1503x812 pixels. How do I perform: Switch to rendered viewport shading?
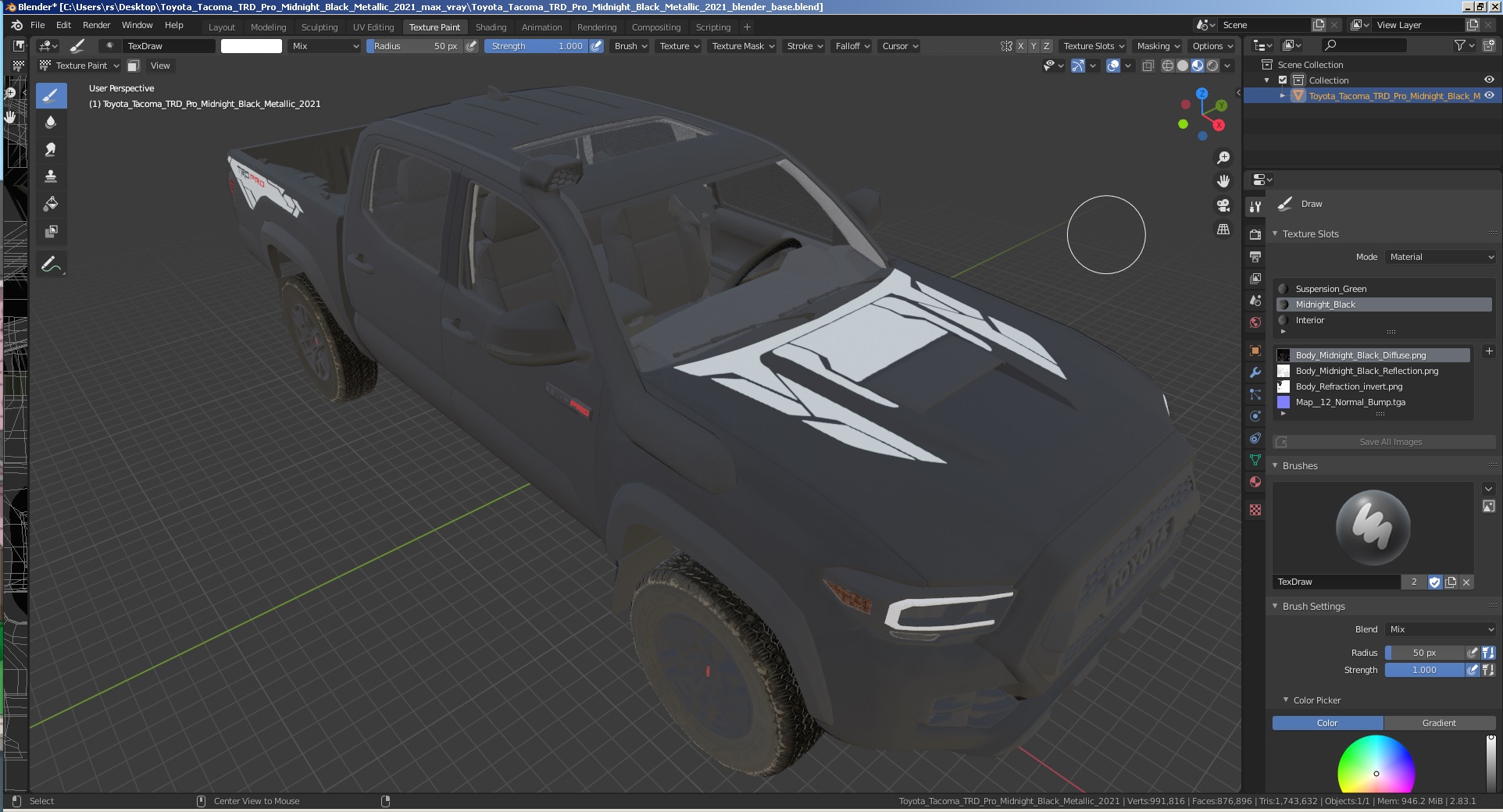(1212, 66)
